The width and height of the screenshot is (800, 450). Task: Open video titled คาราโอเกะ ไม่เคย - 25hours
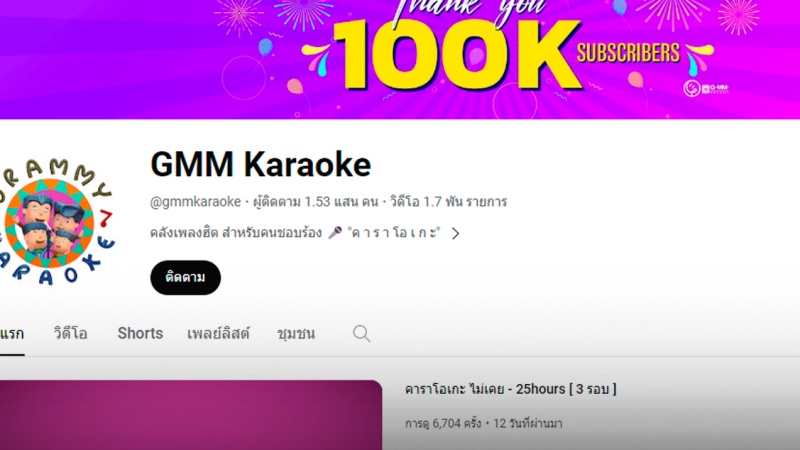(511, 389)
